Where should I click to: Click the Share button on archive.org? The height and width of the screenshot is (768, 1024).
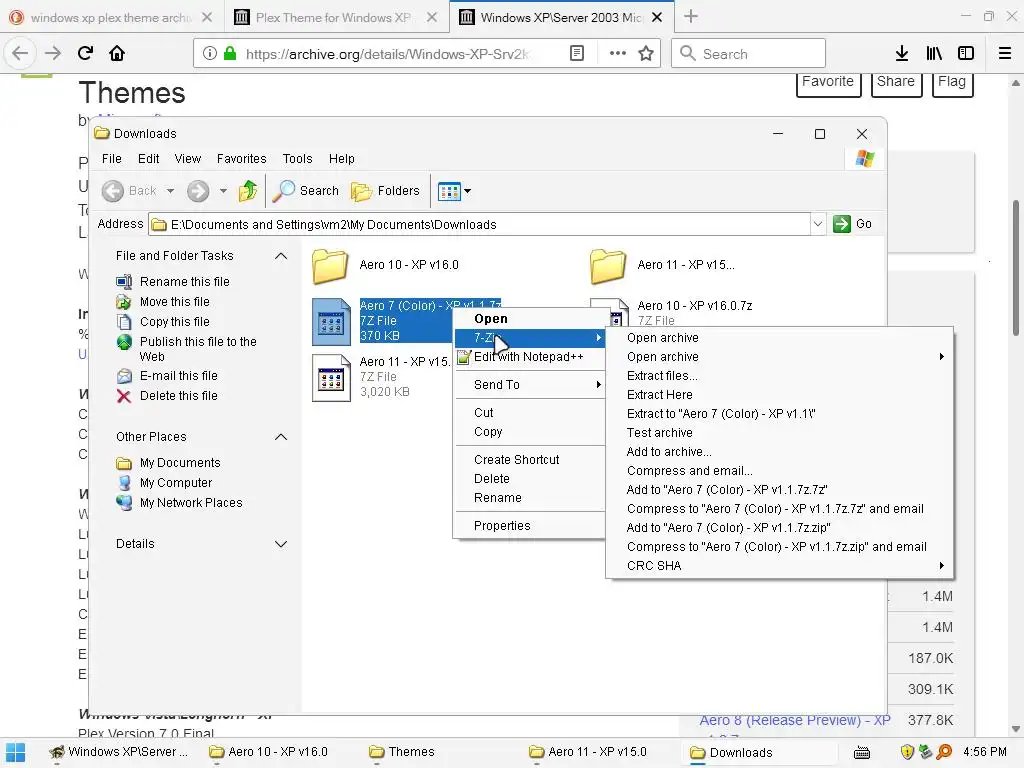point(896,84)
